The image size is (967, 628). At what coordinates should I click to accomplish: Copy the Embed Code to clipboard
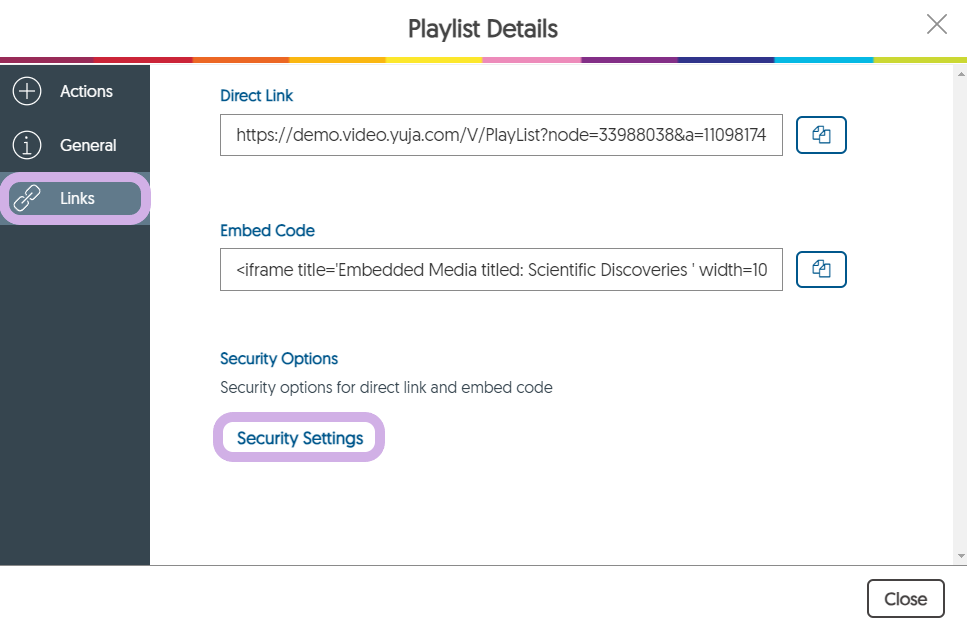821,269
